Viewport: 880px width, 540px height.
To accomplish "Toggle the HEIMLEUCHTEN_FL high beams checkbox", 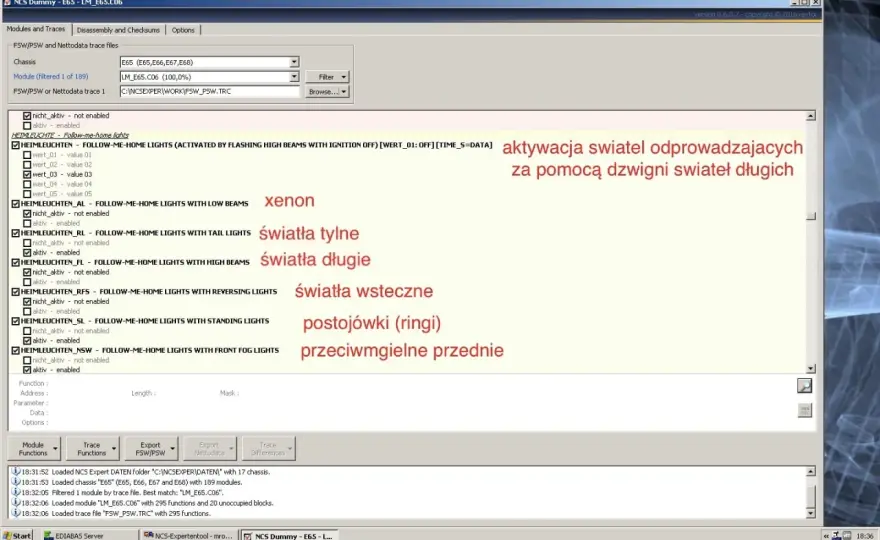I will click(16, 262).
